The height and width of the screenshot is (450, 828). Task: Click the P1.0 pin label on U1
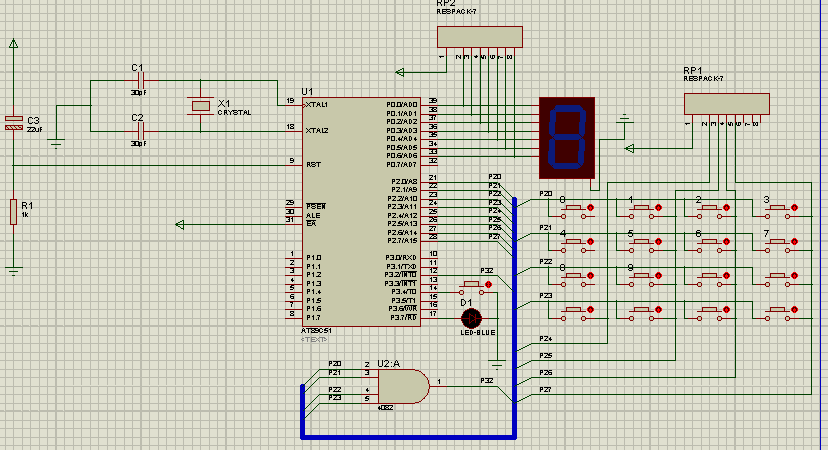314,258
